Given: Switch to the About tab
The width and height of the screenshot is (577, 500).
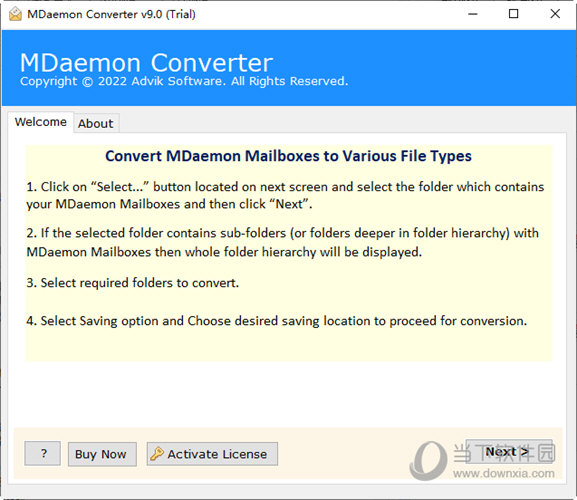Looking at the screenshot, I should [96, 124].
